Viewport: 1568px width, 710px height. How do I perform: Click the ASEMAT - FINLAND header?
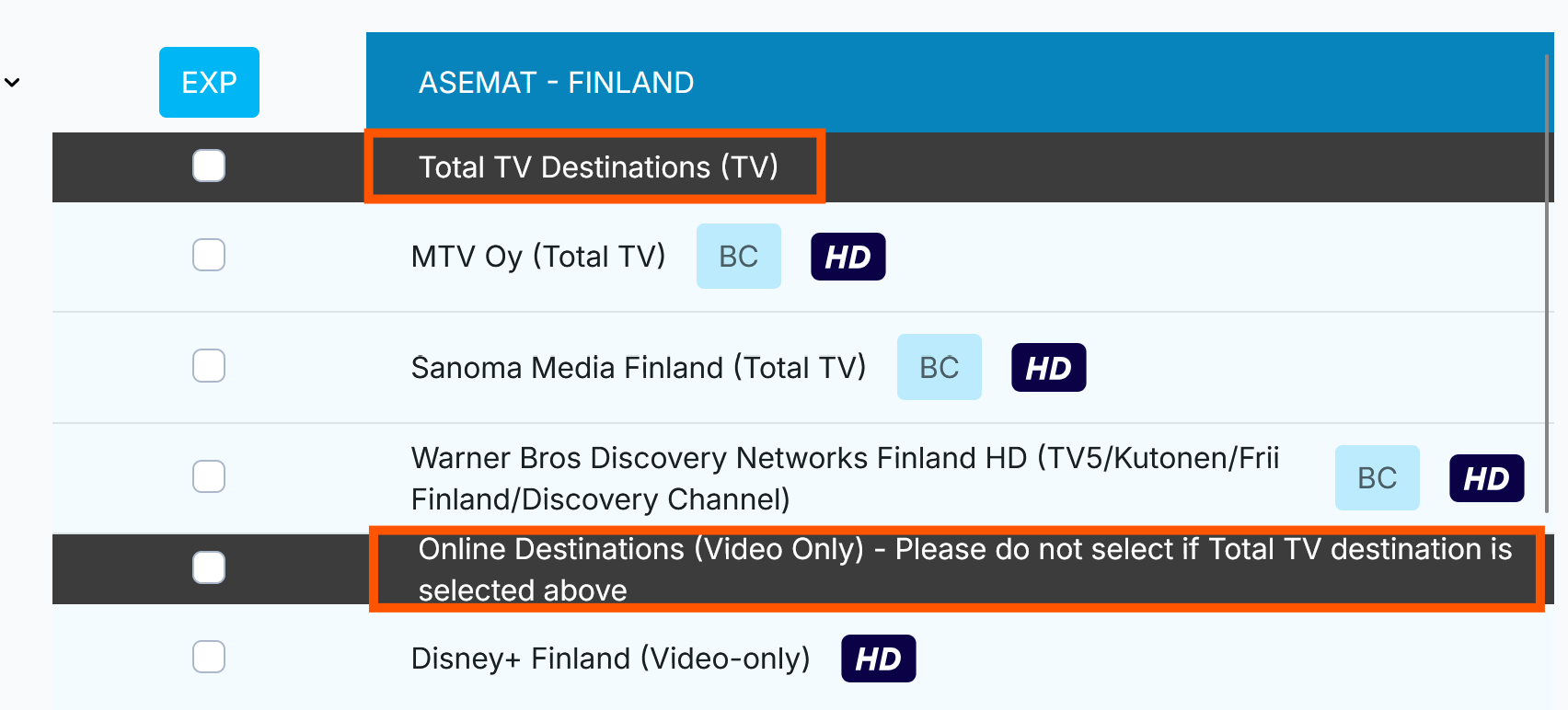pos(556,83)
